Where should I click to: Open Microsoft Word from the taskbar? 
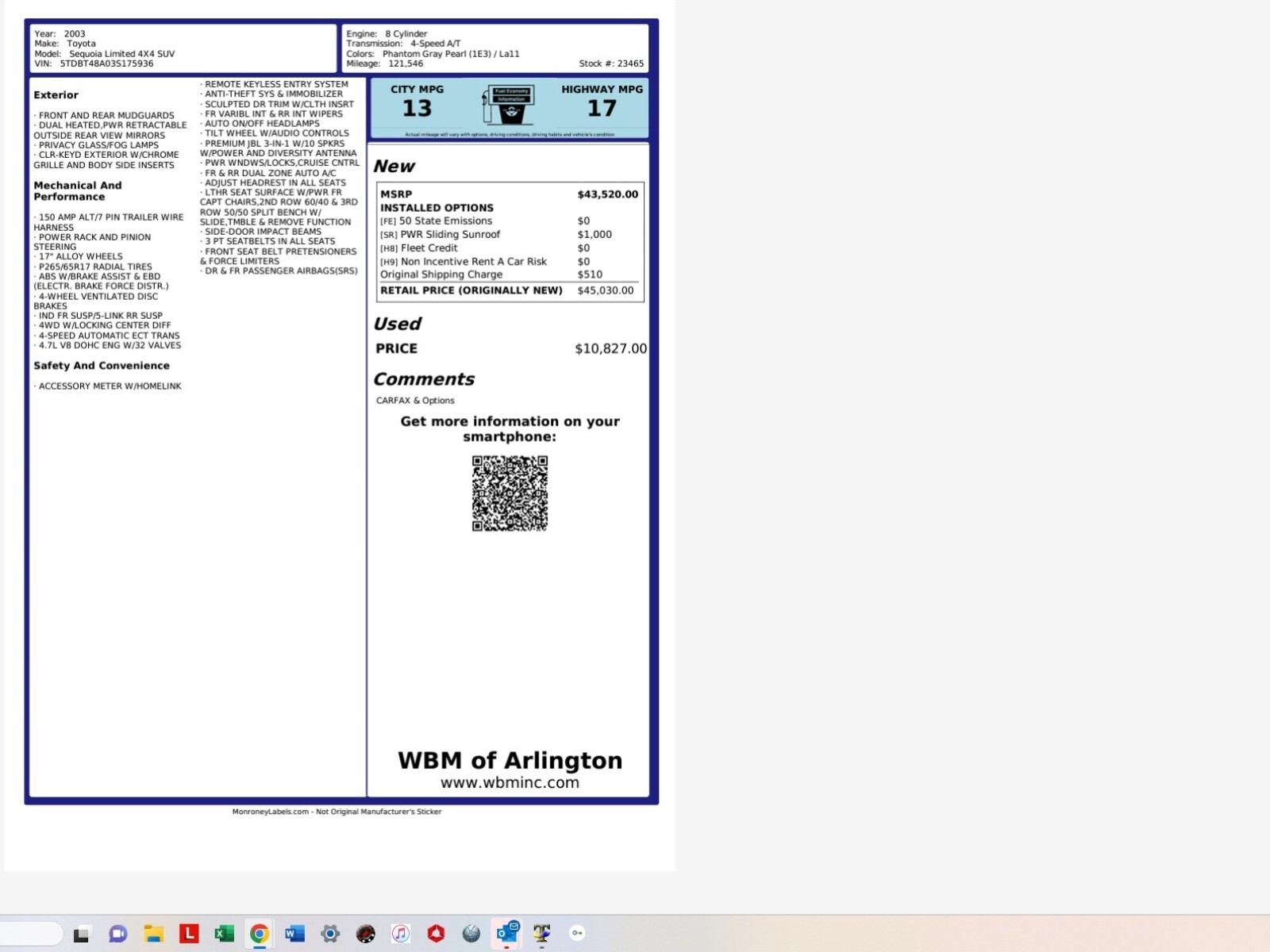(294, 934)
